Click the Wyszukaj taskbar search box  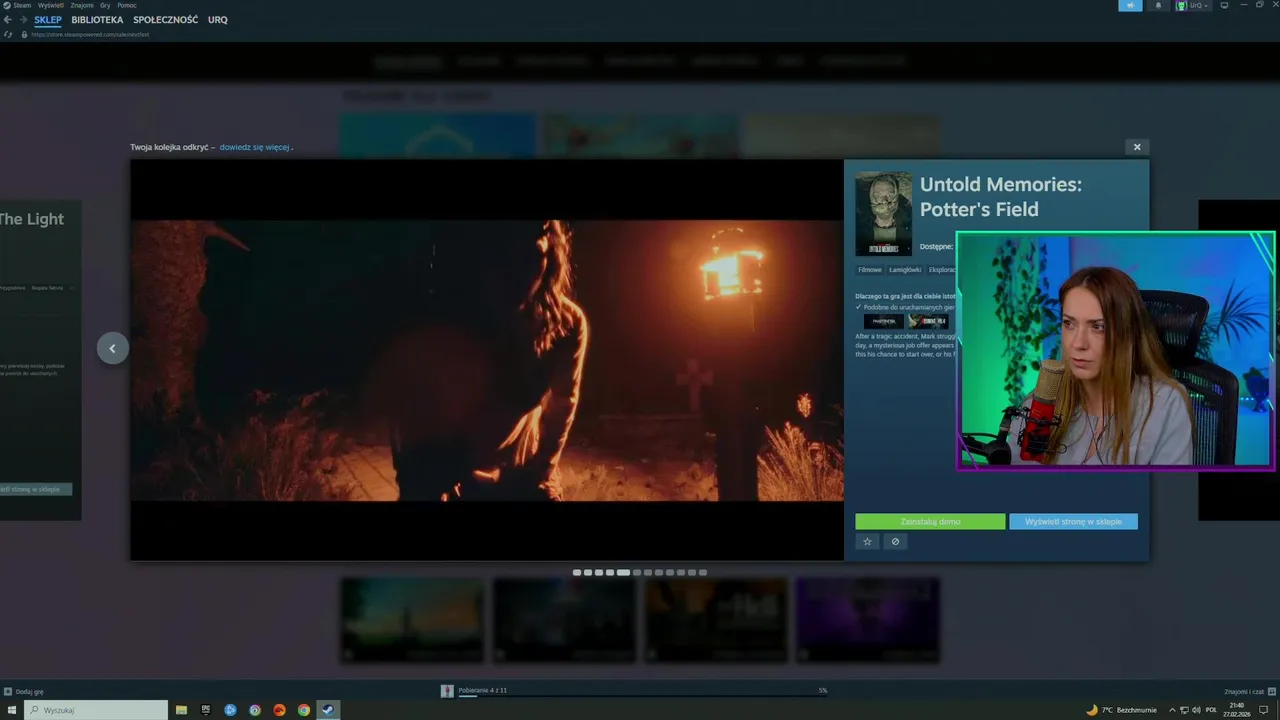click(x=96, y=710)
